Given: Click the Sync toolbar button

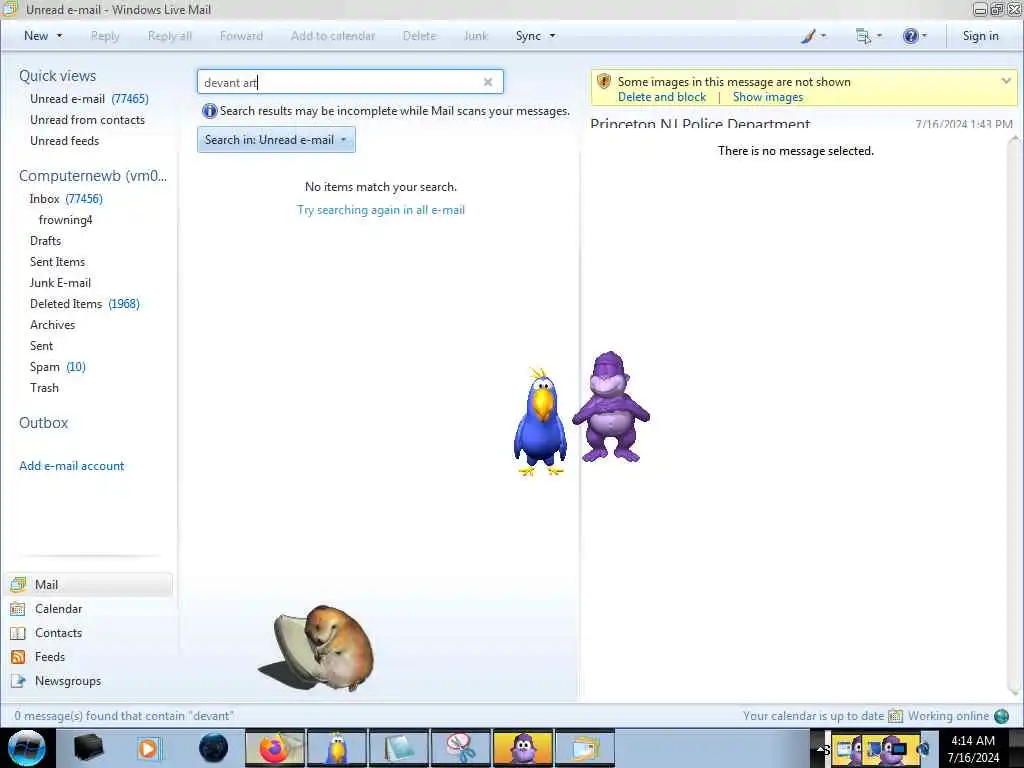Looking at the screenshot, I should click(528, 36).
